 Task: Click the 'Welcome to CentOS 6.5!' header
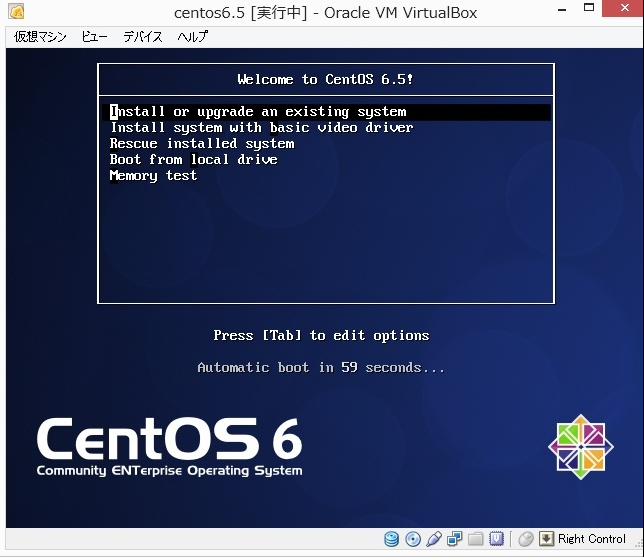[325, 79]
